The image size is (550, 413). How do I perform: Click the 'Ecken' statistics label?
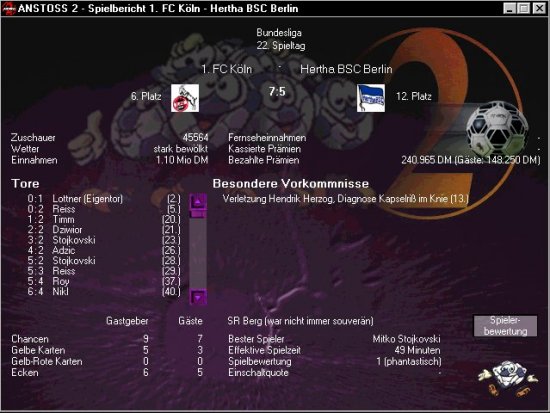25,373
